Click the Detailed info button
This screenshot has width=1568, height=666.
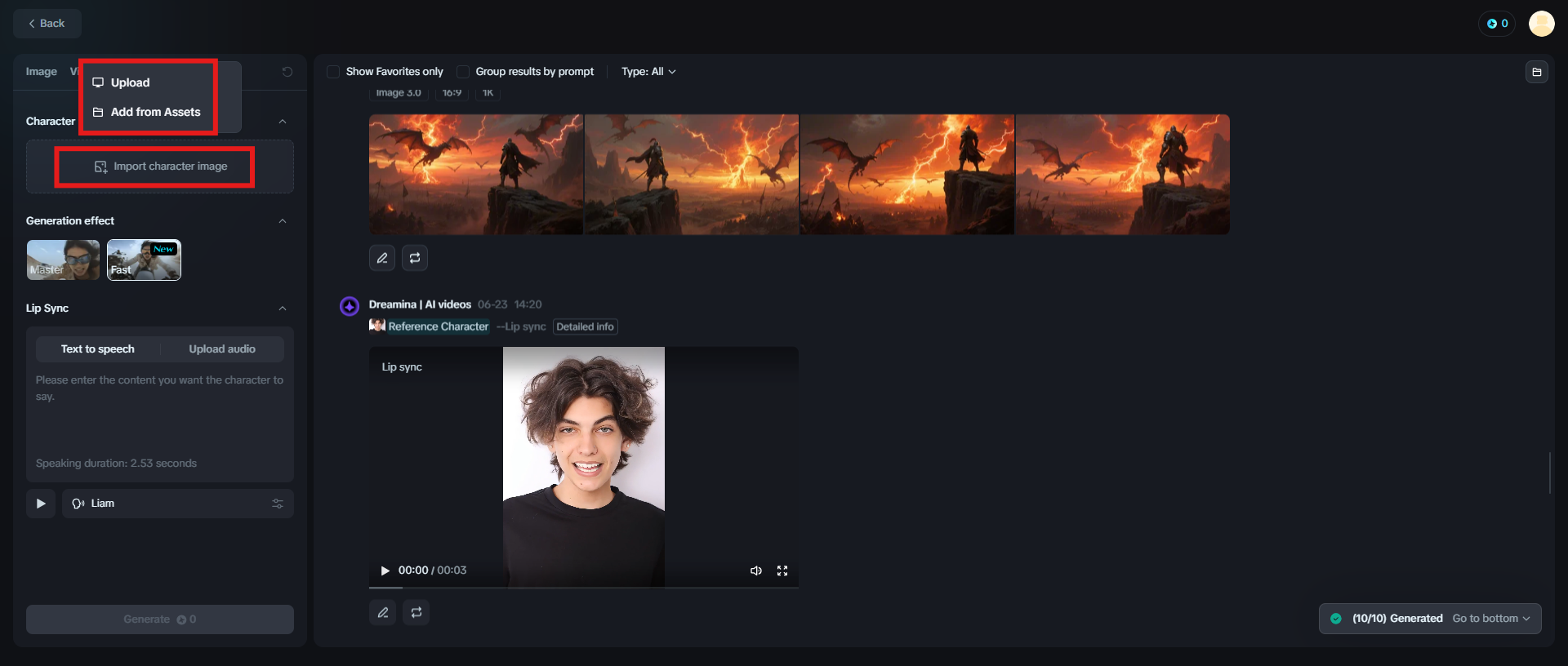[x=586, y=326]
